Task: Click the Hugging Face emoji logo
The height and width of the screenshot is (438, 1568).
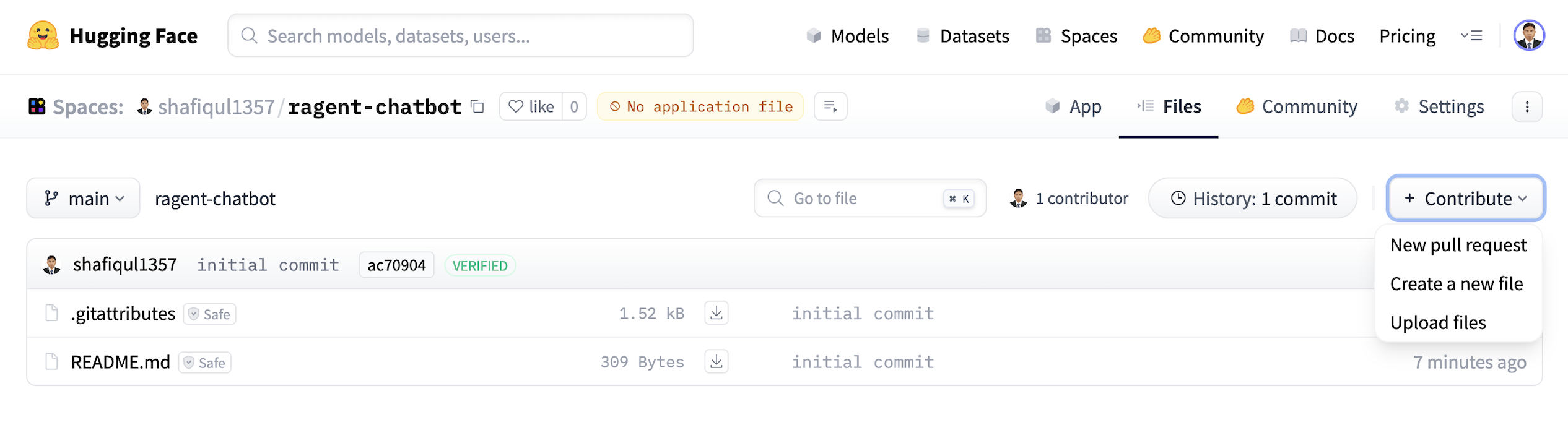Action: coord(43,36)
